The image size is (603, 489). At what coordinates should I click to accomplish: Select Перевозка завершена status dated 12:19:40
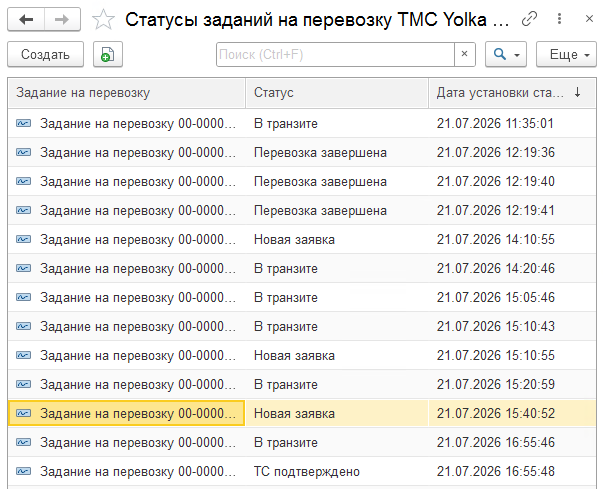pyautogui.click(x=320, y=181)
